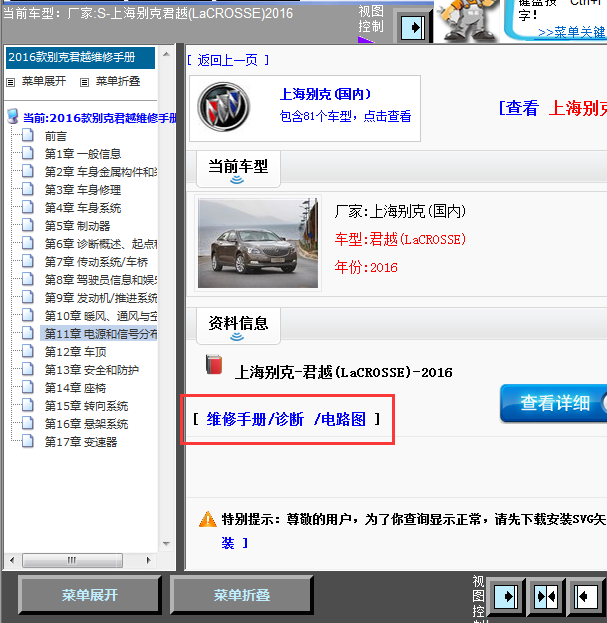
Task: Click the computer icon next to 当前:2016款
Action: pyautogui.click(x=13, y=116)
